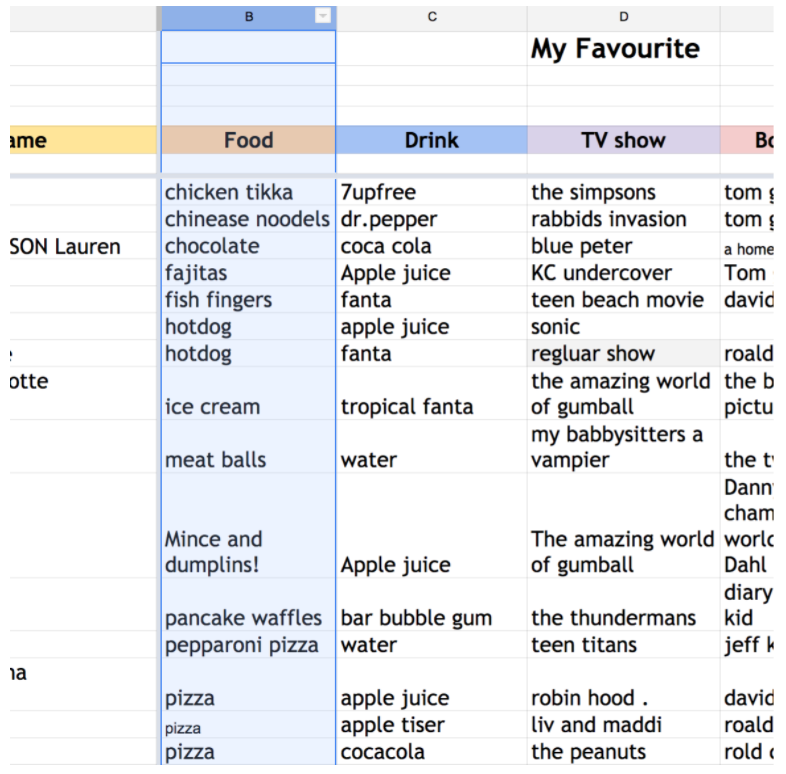Select the My Favourite title cell

pos(623,48)
